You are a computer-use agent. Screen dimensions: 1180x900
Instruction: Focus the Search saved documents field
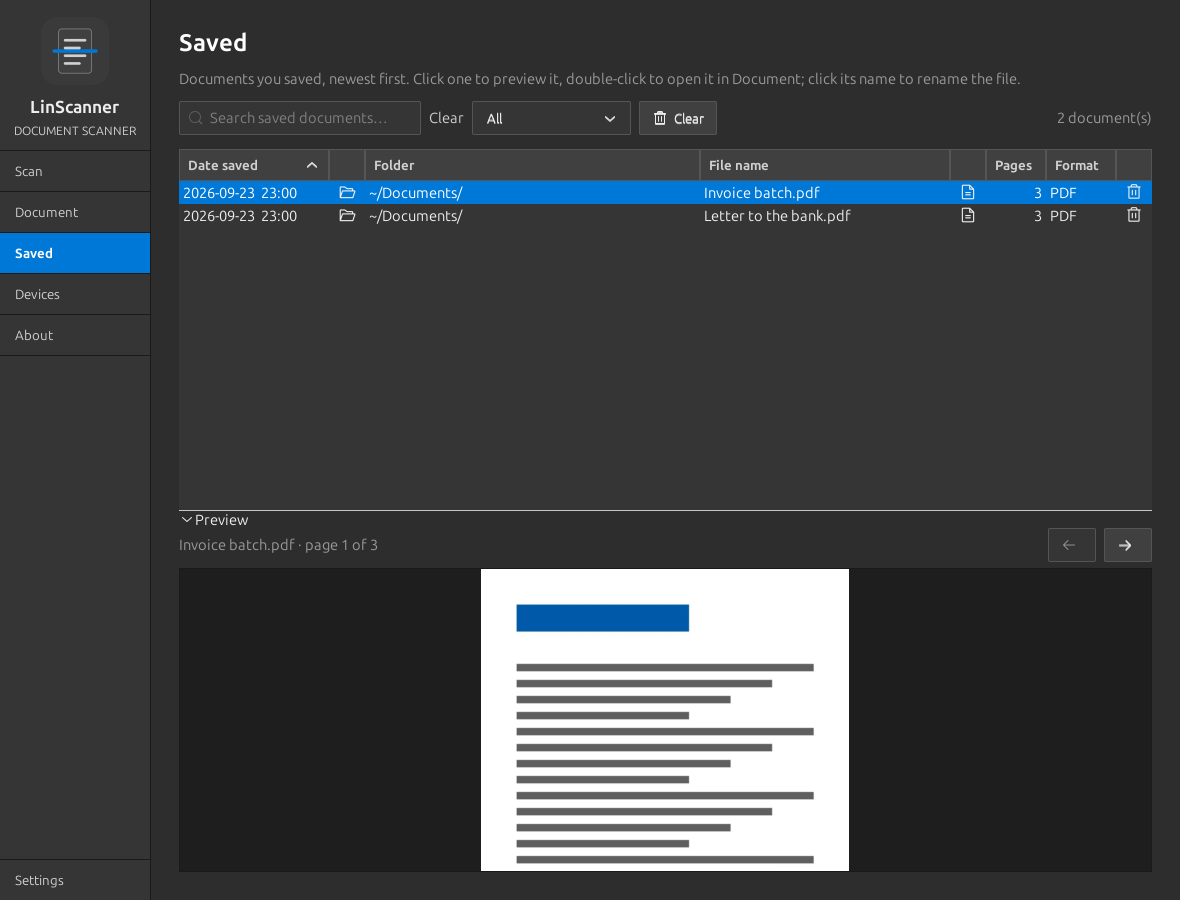[x=300, y=118]
